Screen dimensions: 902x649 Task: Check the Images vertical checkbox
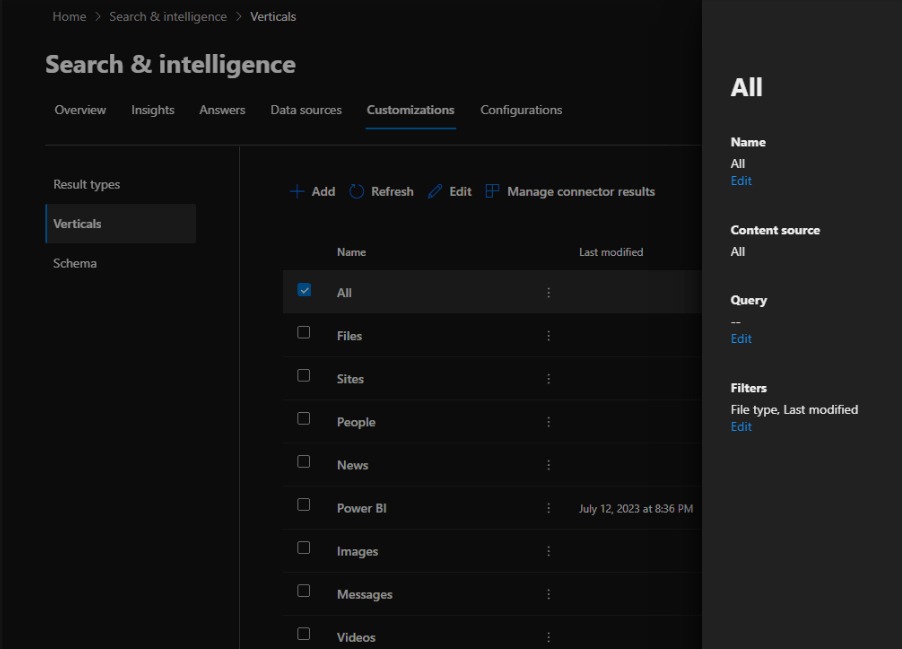click(304, 548)
